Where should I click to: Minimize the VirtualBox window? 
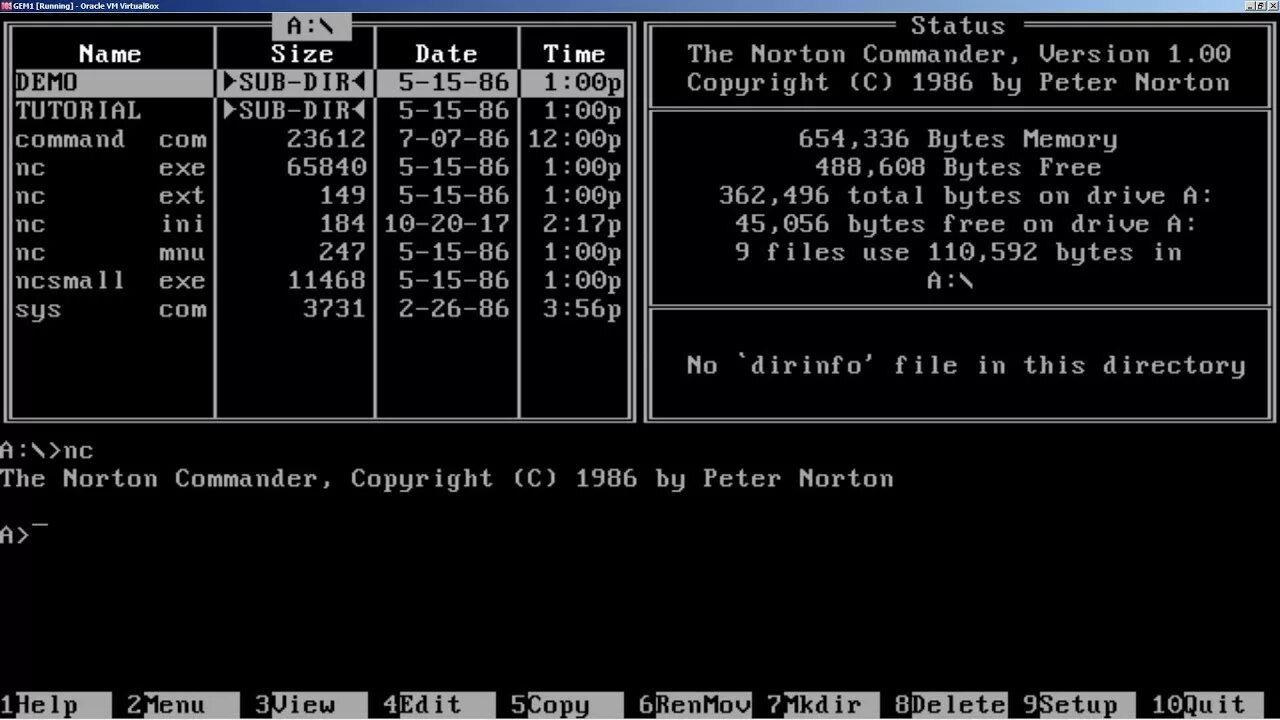[1250, 5]
